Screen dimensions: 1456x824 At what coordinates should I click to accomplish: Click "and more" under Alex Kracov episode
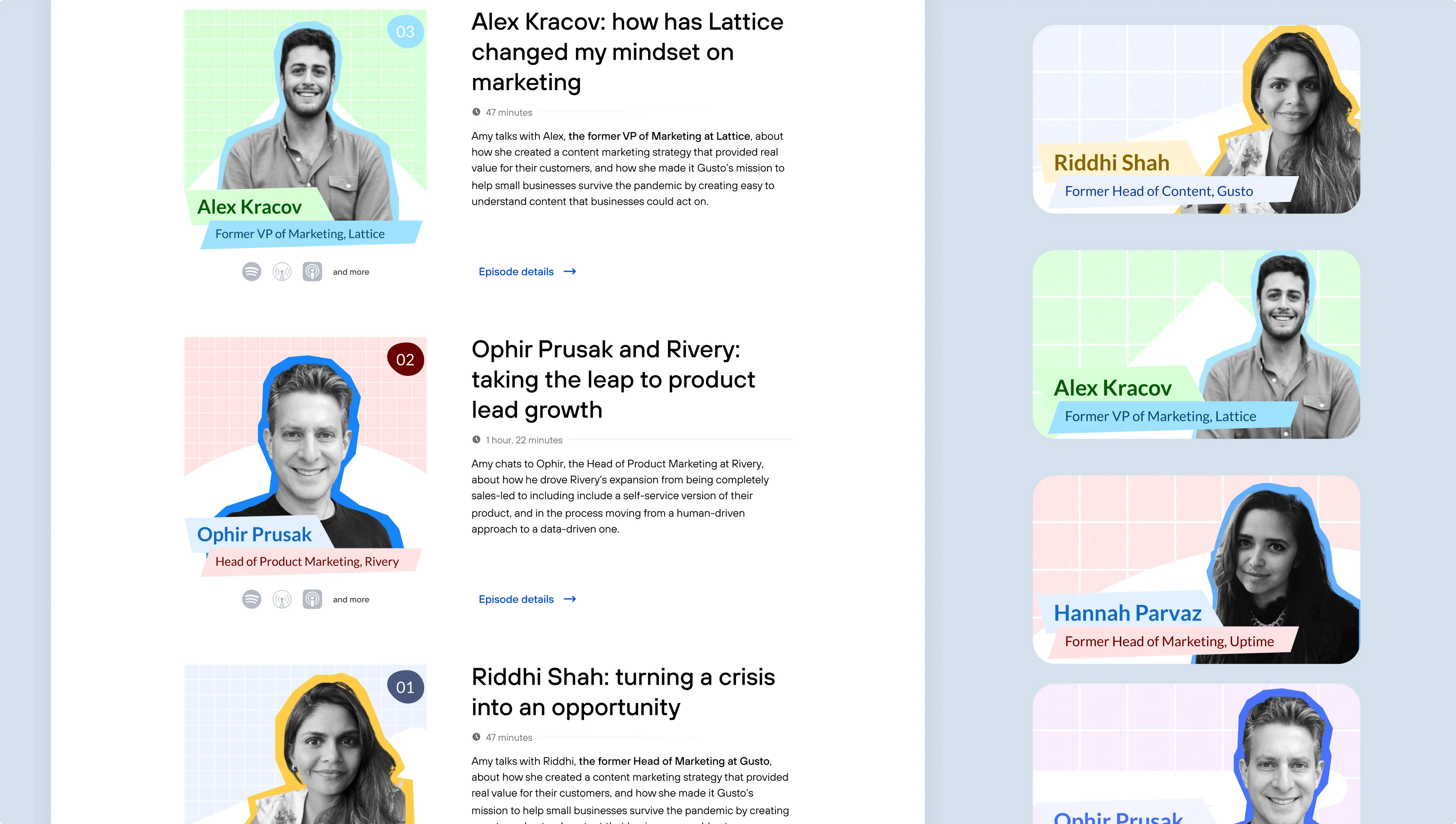click(x=351, y=272)
